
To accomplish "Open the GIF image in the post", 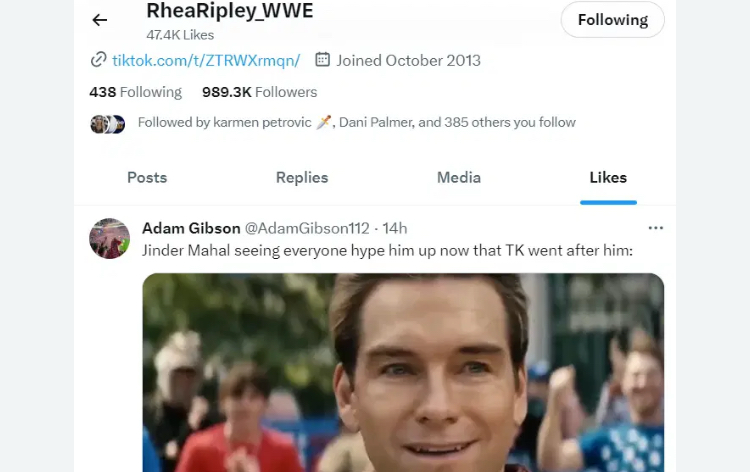I will [x=403, y=373].
